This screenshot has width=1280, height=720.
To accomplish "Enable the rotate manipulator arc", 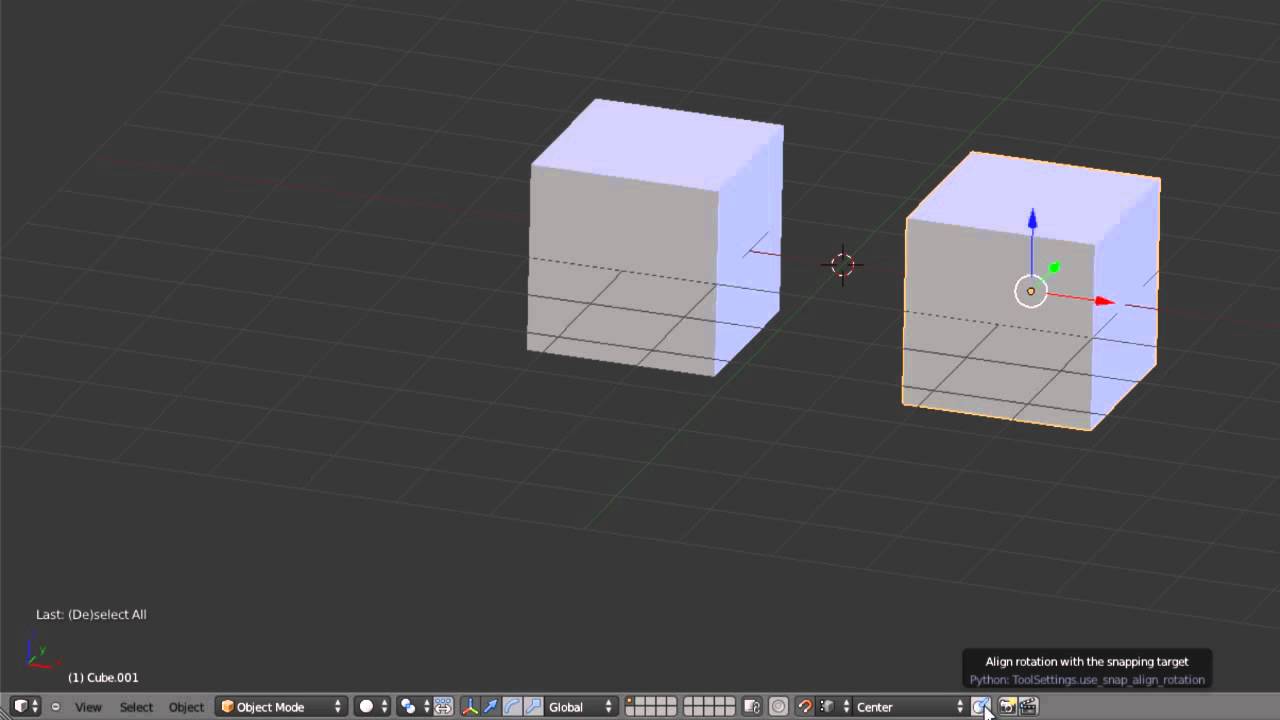I will pyautogui.click(x=512, y=707).
